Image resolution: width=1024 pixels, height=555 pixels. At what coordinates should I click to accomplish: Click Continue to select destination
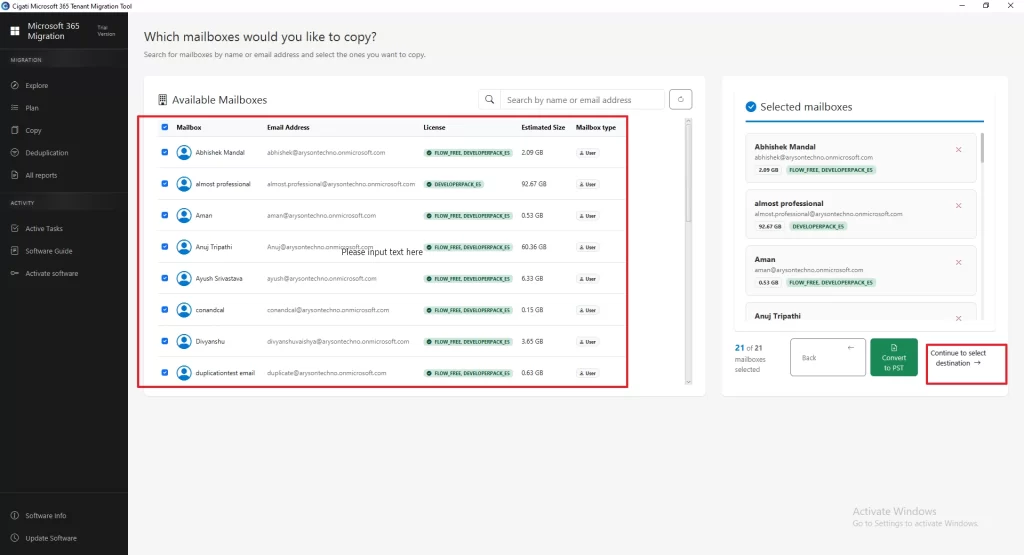click(x=966, y=364)
